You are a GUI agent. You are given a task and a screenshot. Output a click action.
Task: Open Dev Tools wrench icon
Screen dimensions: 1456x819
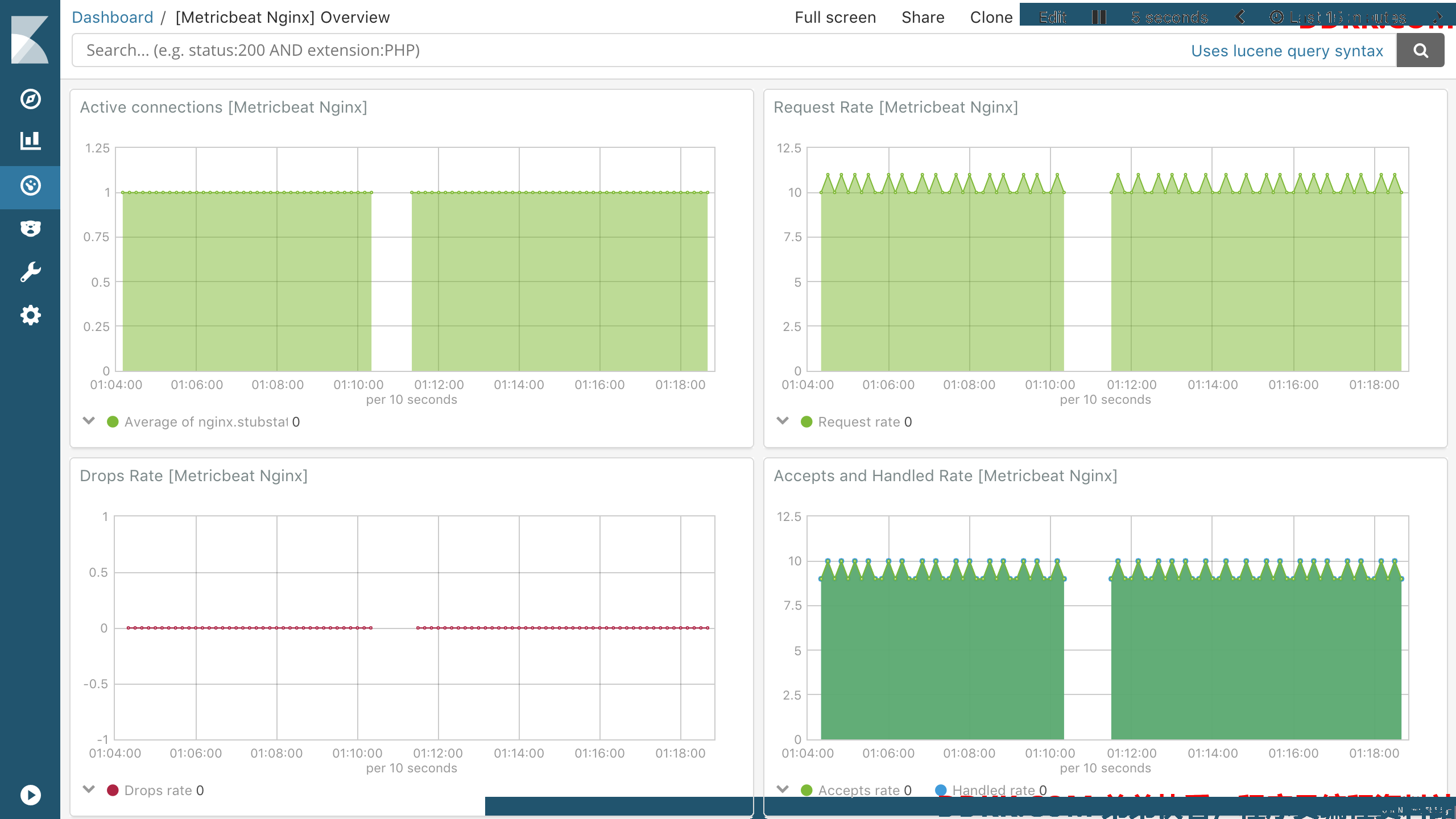pos(30,272)
